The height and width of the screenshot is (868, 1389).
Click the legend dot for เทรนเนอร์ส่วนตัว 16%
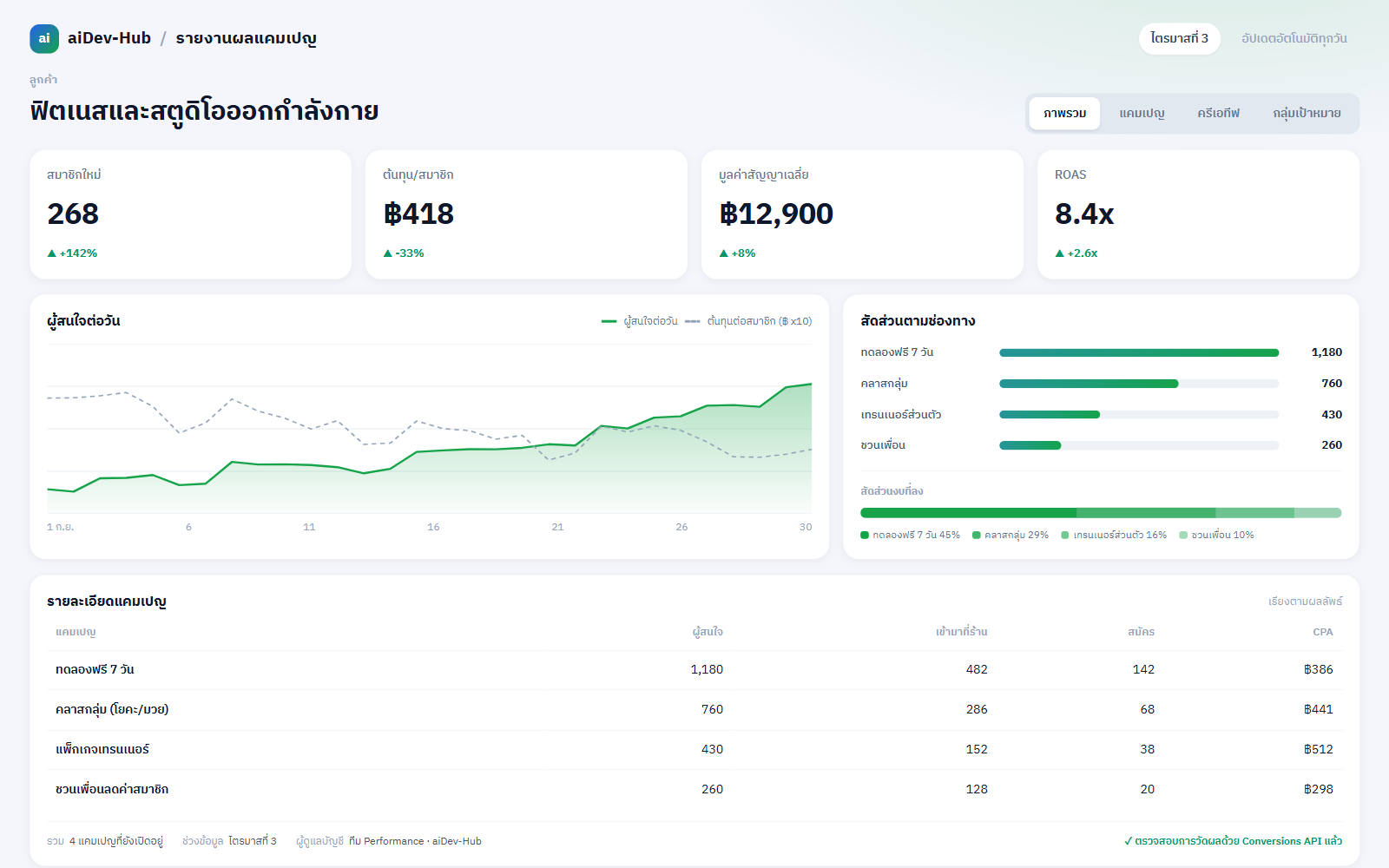click(1065, 535)
